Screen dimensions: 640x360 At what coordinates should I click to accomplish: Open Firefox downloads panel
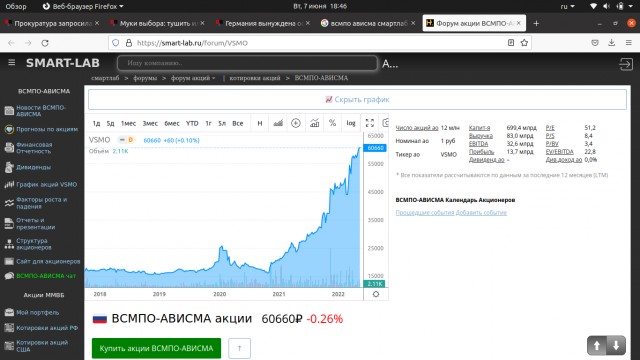click(x=611, y=43)
